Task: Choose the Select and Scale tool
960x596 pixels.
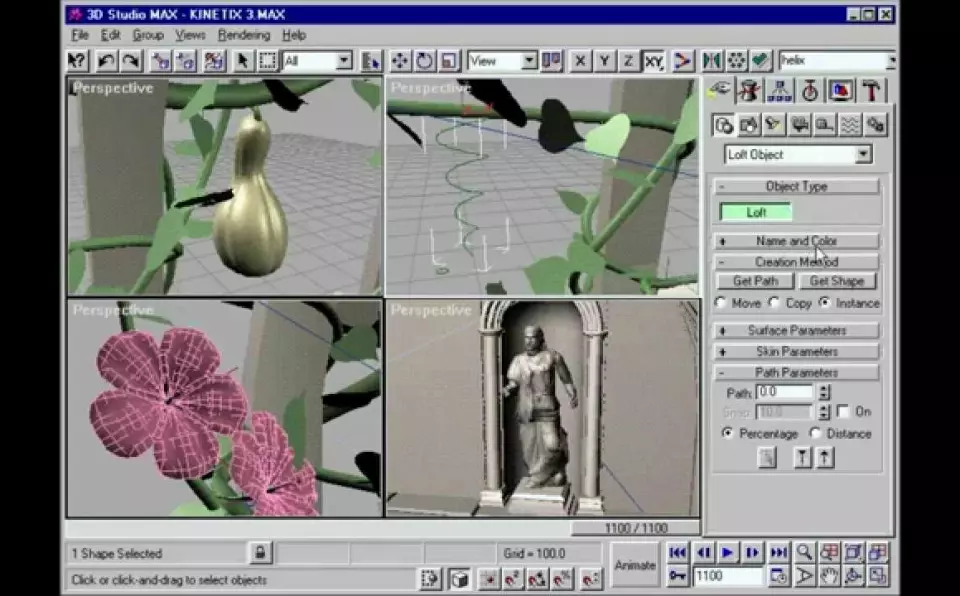Action: click(x=449, y=61)
